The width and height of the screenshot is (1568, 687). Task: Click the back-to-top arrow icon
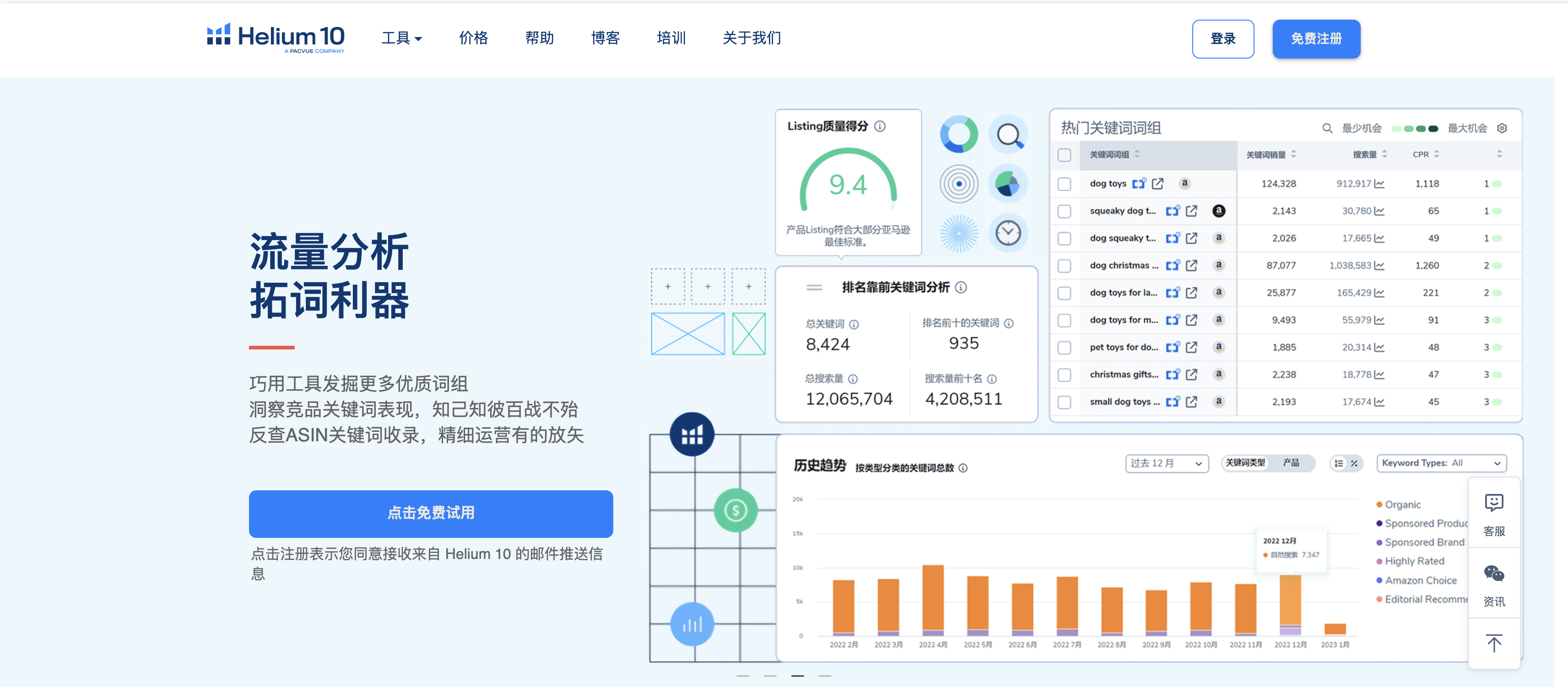point(1494,643)
